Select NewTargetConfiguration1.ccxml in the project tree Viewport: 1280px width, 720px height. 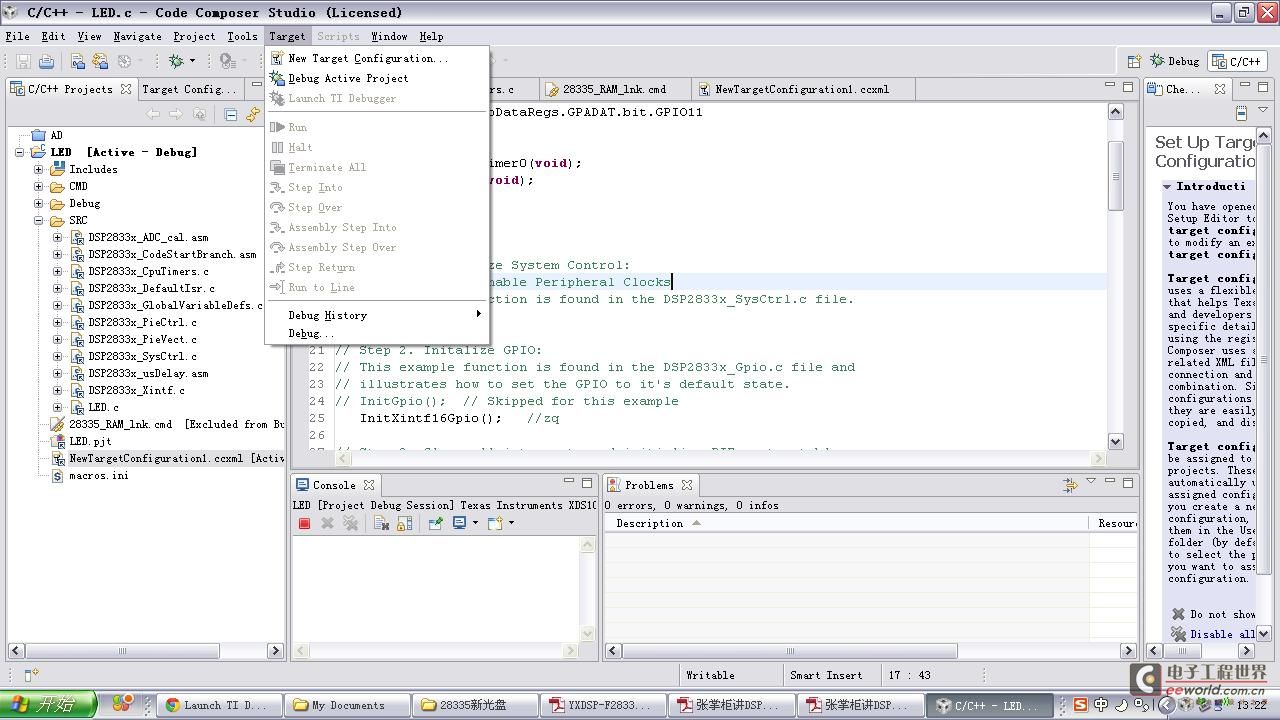(x=176, y=458)
